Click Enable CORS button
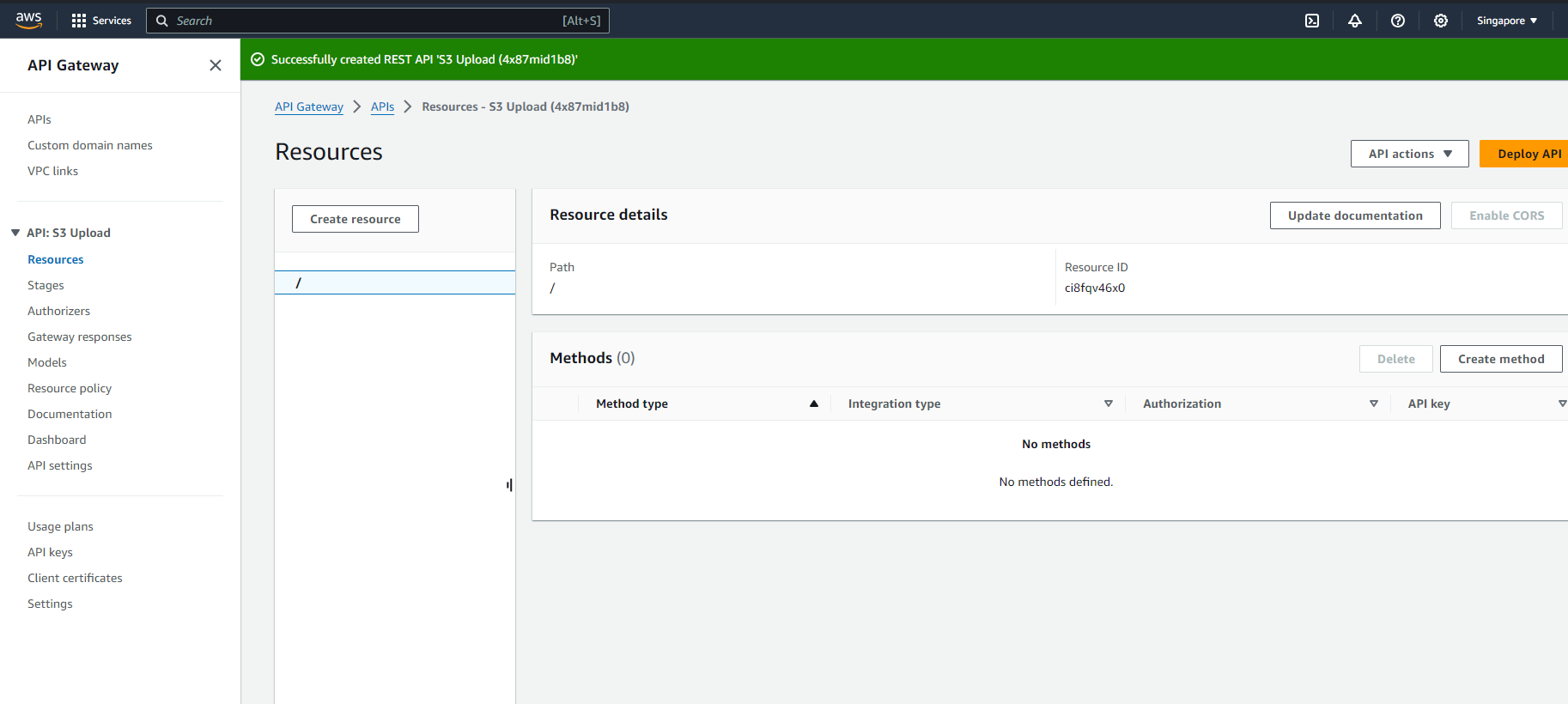The image size is (1568, 704). 1506,215
